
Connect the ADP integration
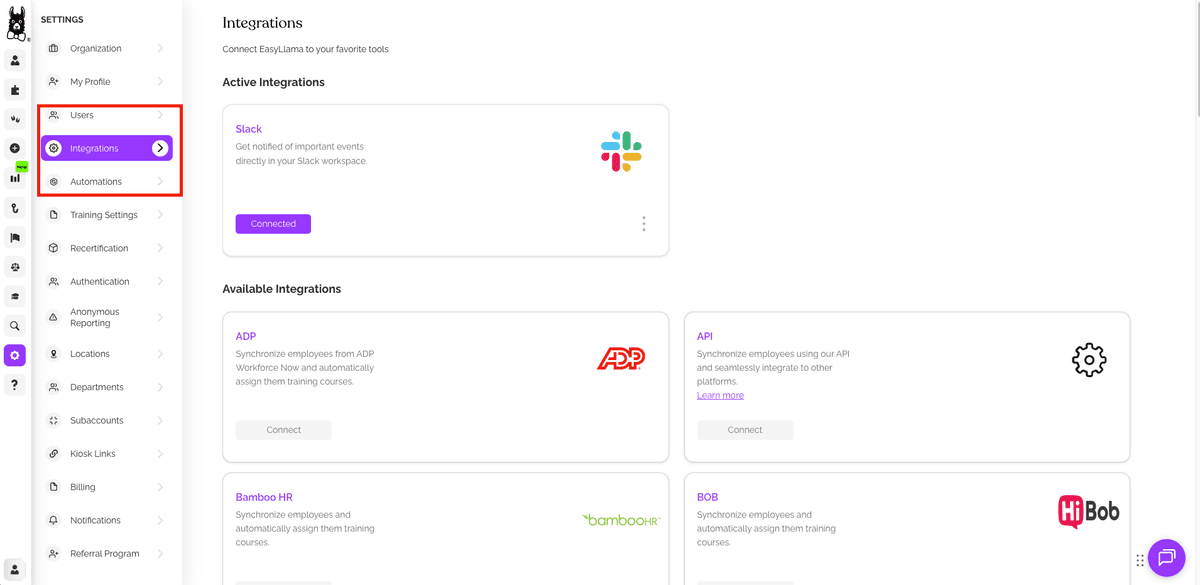pos(283,429)
